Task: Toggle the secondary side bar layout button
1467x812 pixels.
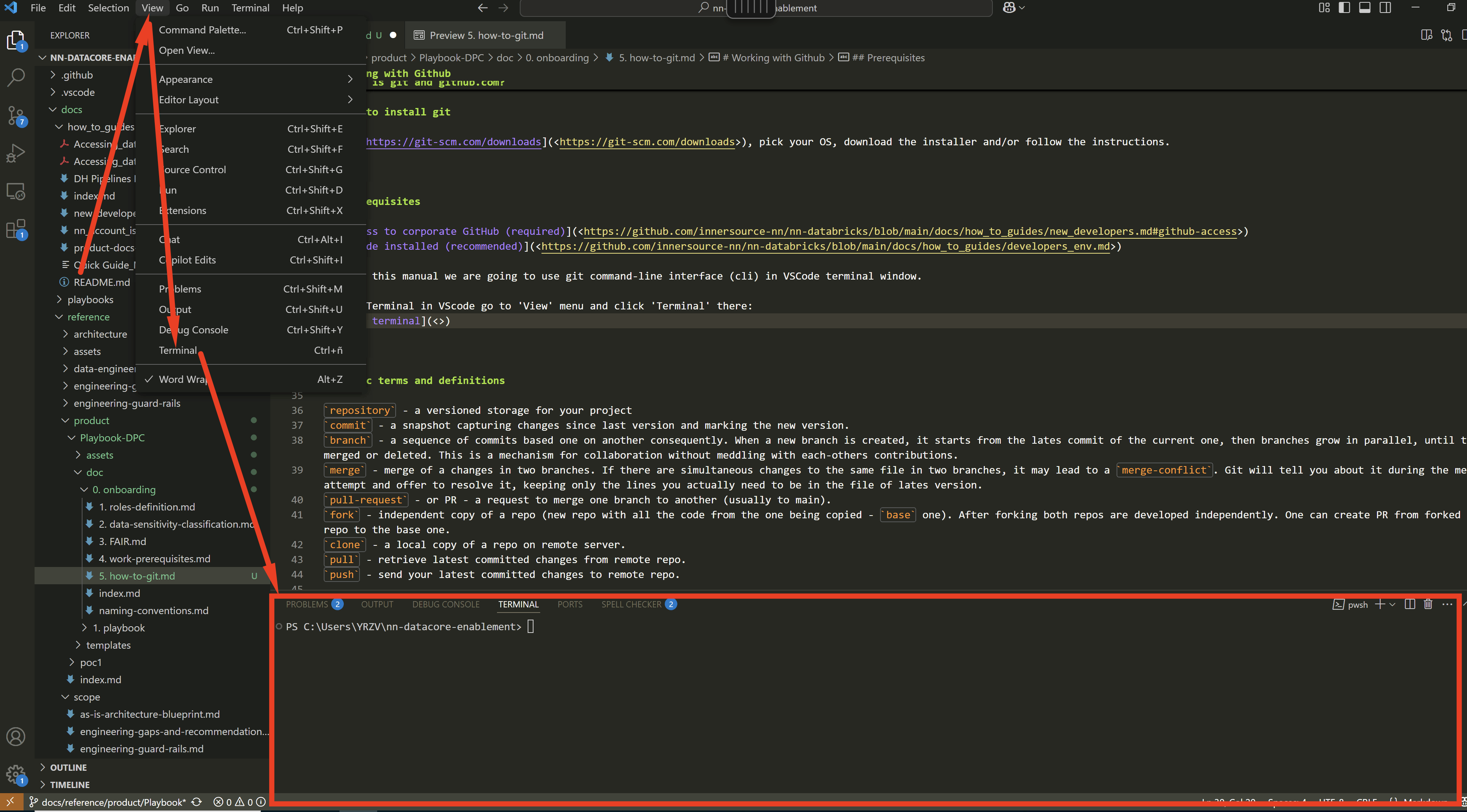Action: point(1385,8)
